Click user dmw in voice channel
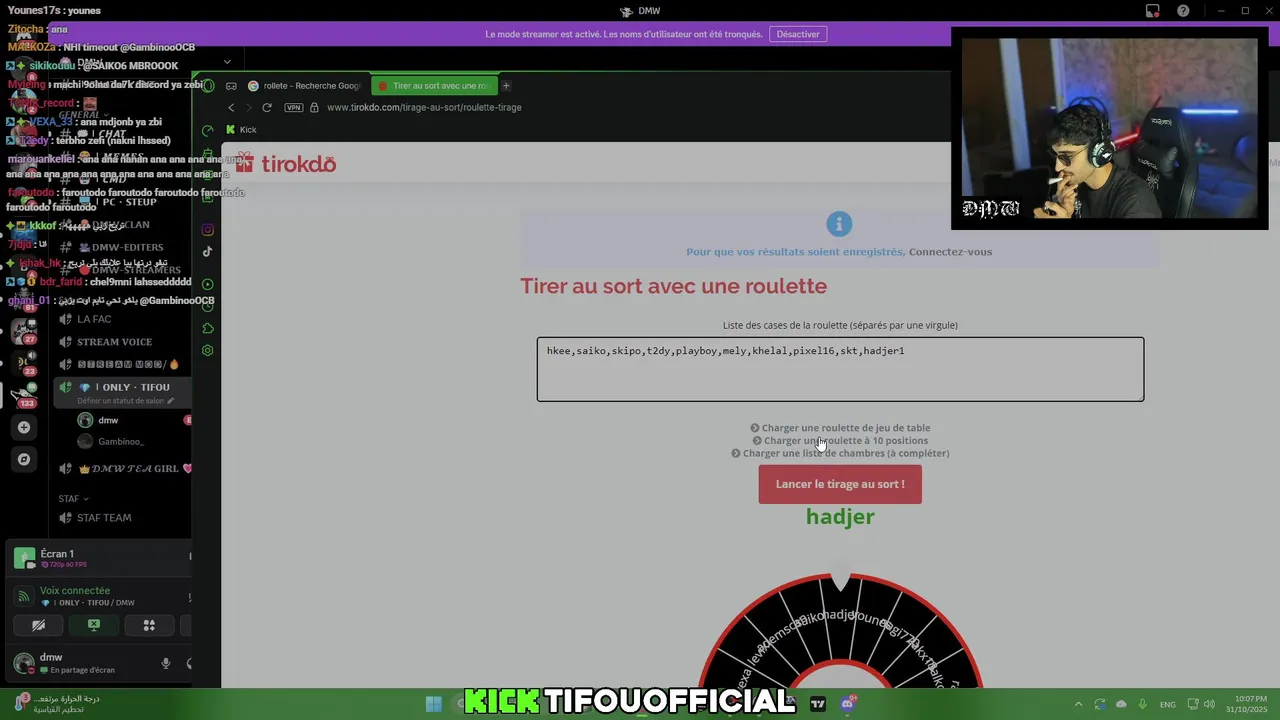The image size is (1280, 720). pyautogui.click(x=108, y=420)
